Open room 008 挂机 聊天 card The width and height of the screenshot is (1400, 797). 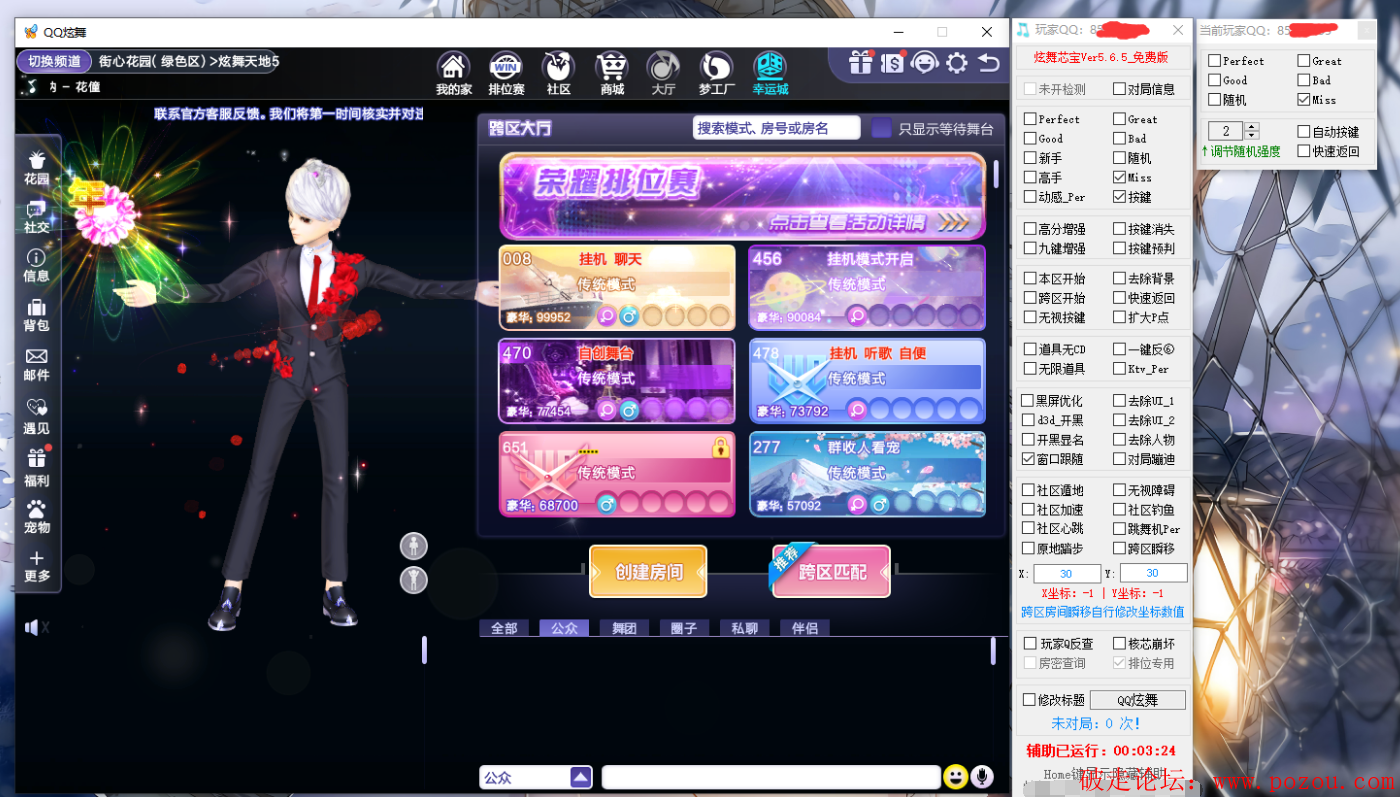tap(617, 287)
